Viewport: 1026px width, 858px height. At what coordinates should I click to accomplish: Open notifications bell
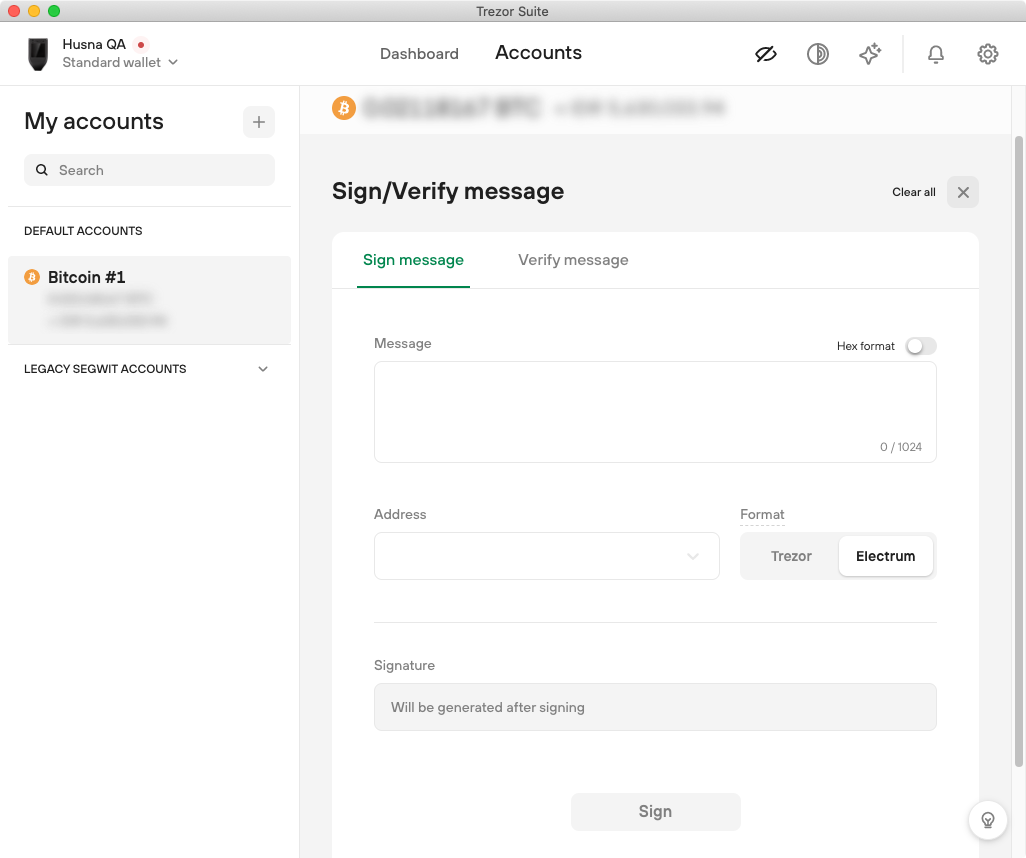pyautogui.click(x=936, y=54)
